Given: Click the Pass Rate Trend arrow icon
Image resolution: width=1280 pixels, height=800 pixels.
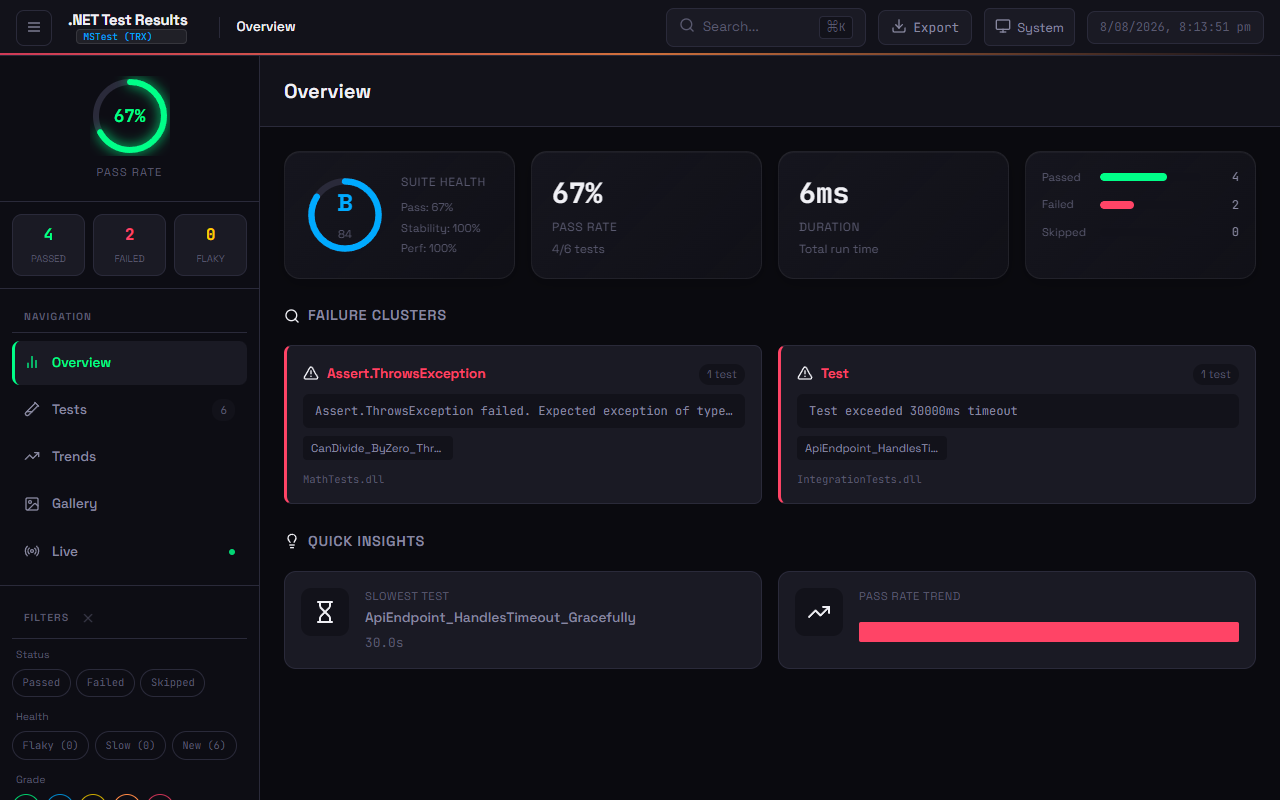Looking at the screenshot, I should 819,612.
